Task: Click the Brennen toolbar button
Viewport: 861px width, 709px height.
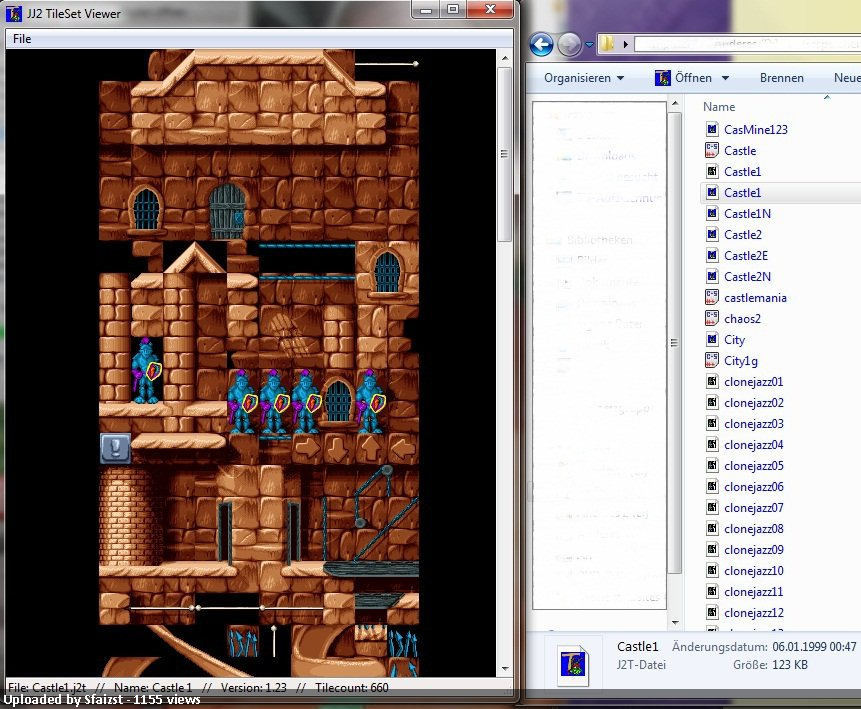Action: coord(781,78)
